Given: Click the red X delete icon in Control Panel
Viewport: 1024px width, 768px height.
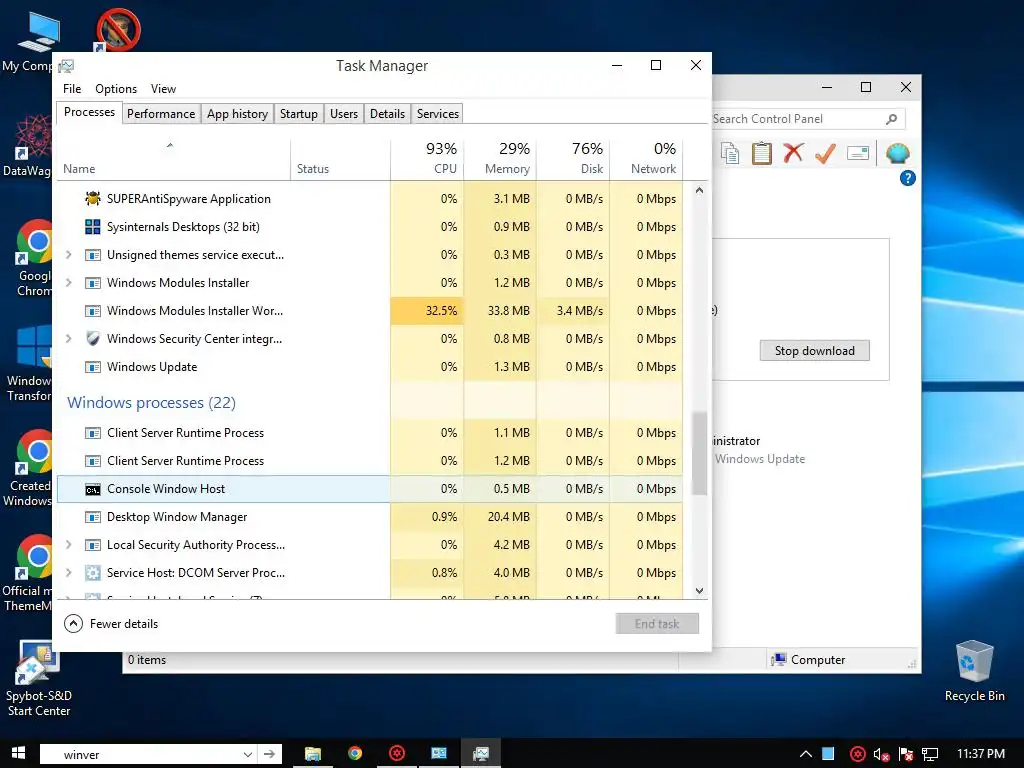Looking at the screenshot, I should pyautogui.click(x=793, y=153).
